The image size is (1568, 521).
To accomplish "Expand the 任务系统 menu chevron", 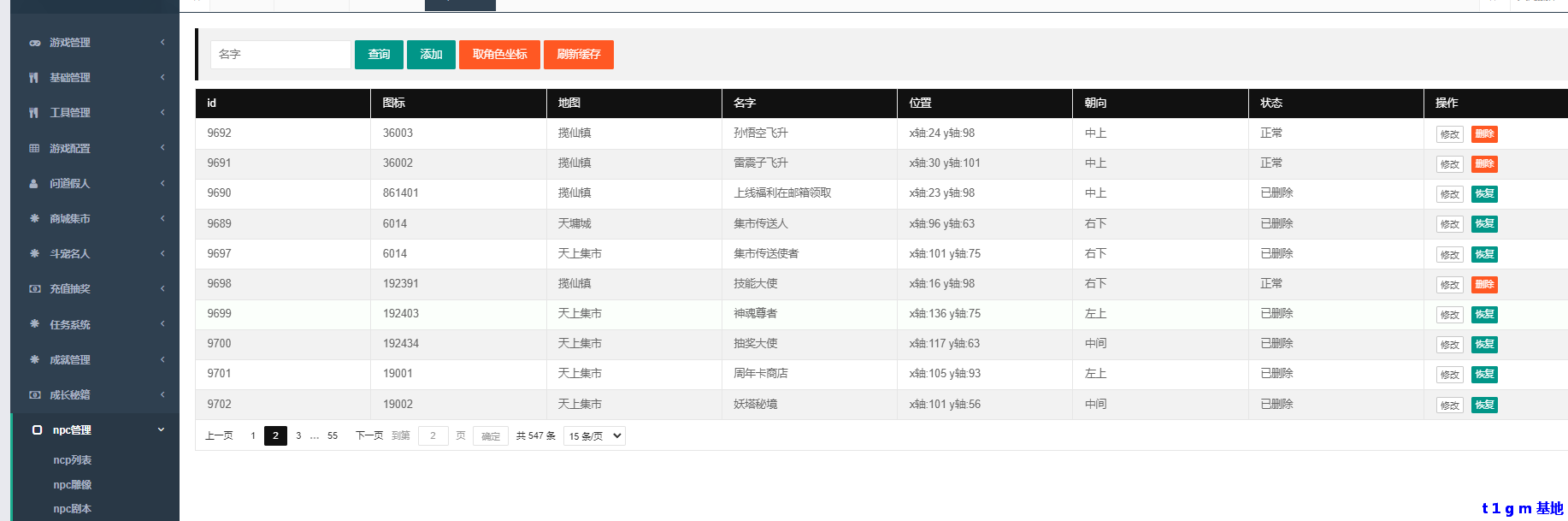I will [x=162, y=324].
